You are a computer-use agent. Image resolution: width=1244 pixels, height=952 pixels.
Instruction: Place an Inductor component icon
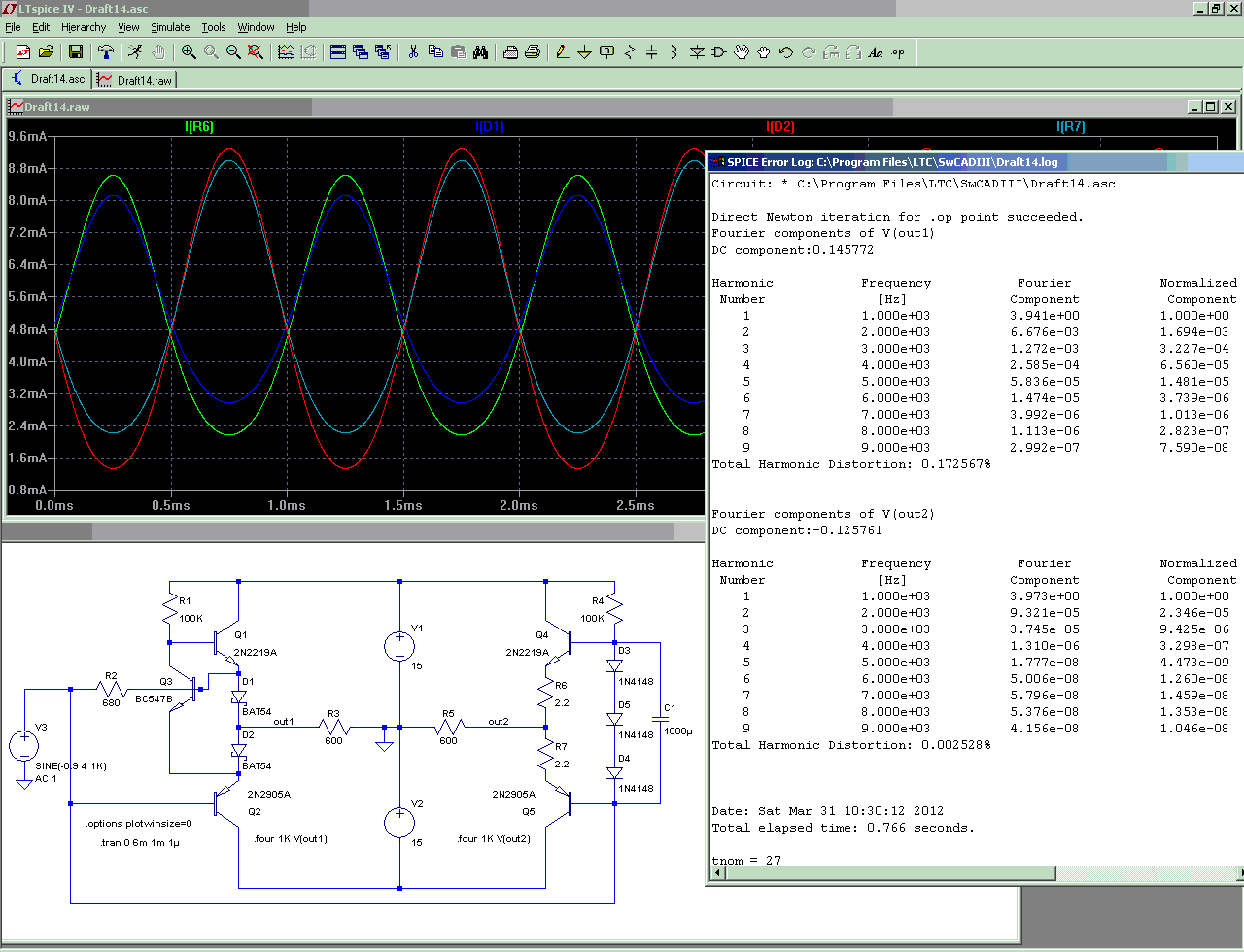tap(674, 52)
